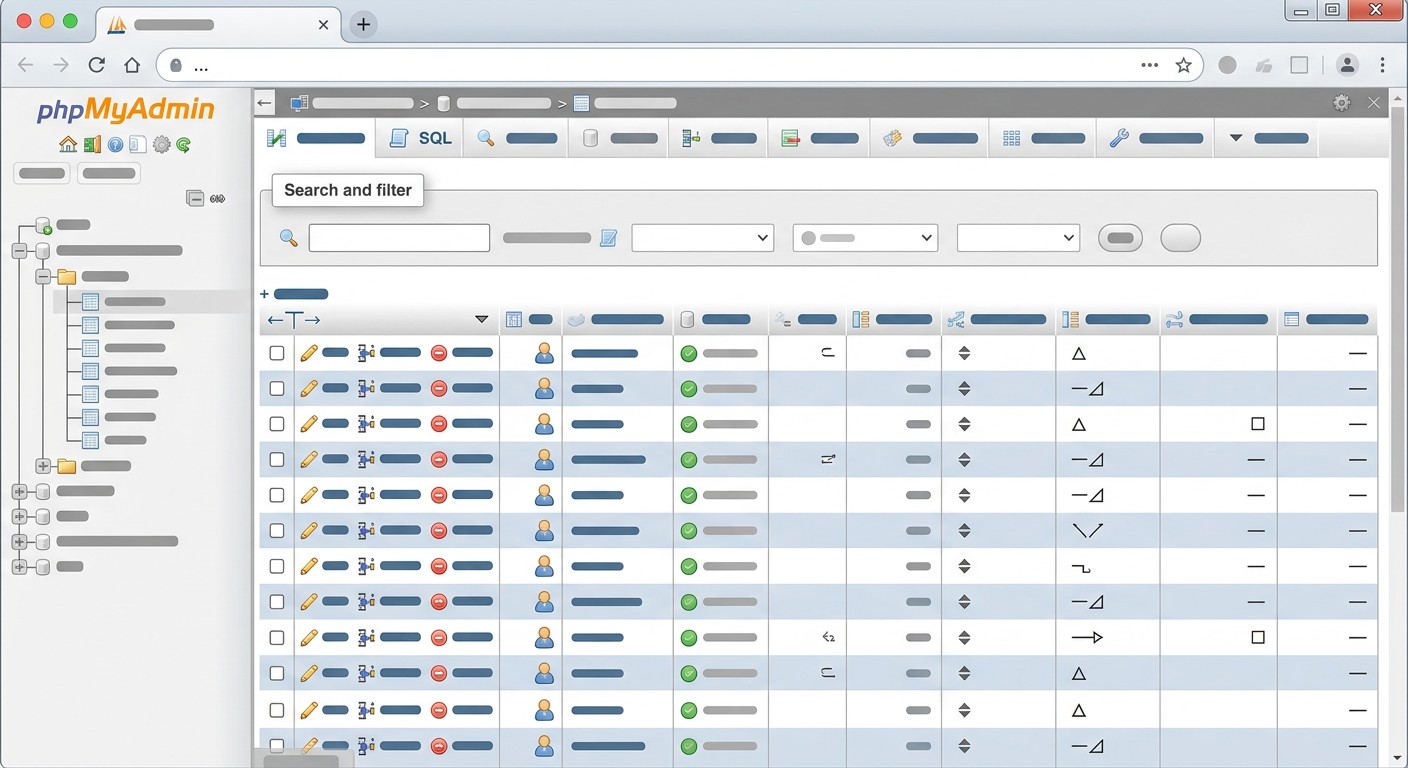Image resolution: width=1408 pixels, height=768 pixels.
Task: Click the collapse-all icon above the tree
Action: point(195,198)
